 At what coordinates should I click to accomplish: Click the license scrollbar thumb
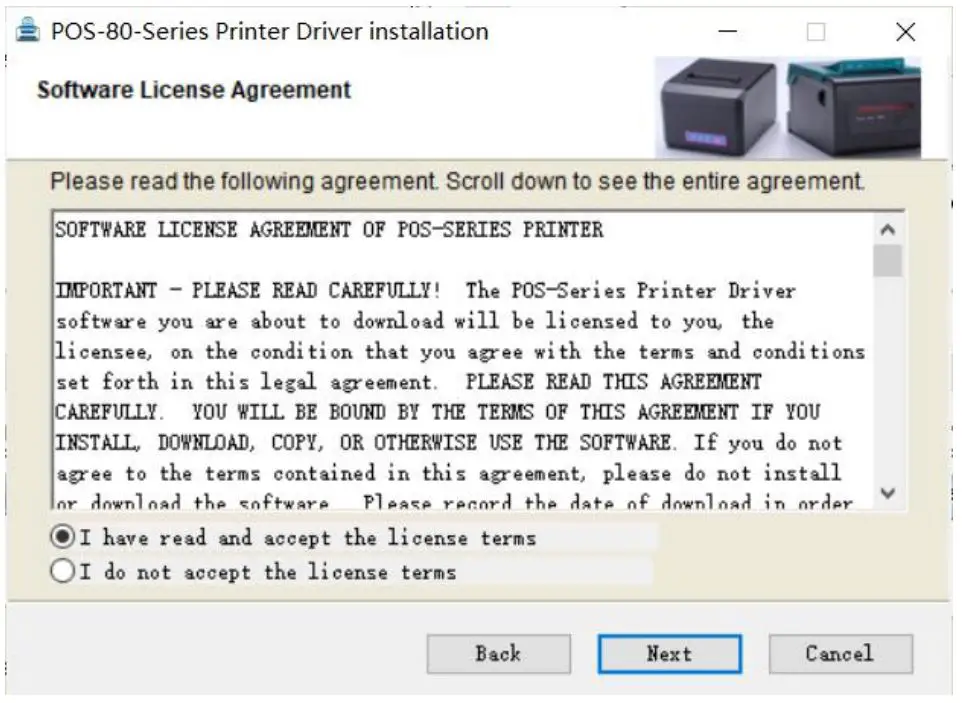coord(888,260)
